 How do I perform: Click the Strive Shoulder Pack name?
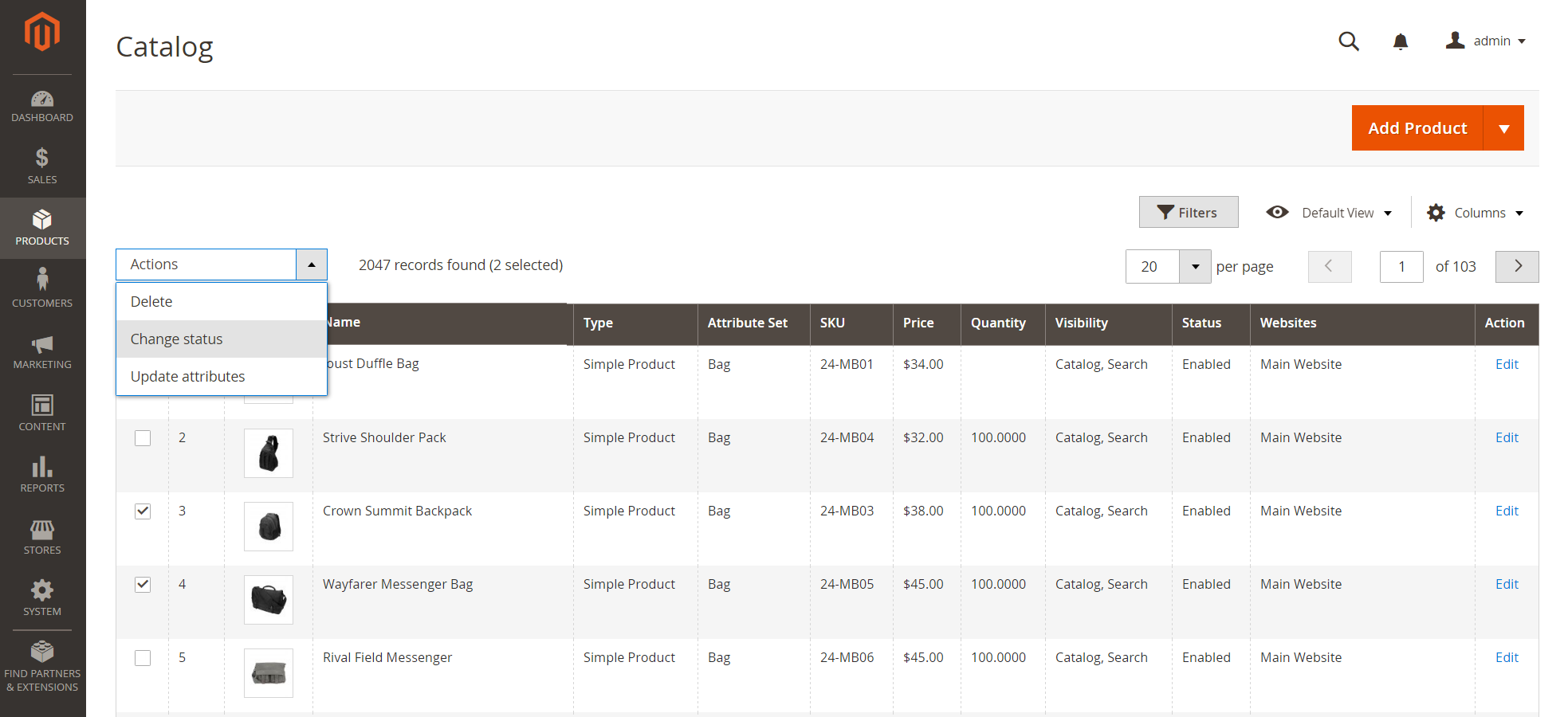tap(384, 437)
